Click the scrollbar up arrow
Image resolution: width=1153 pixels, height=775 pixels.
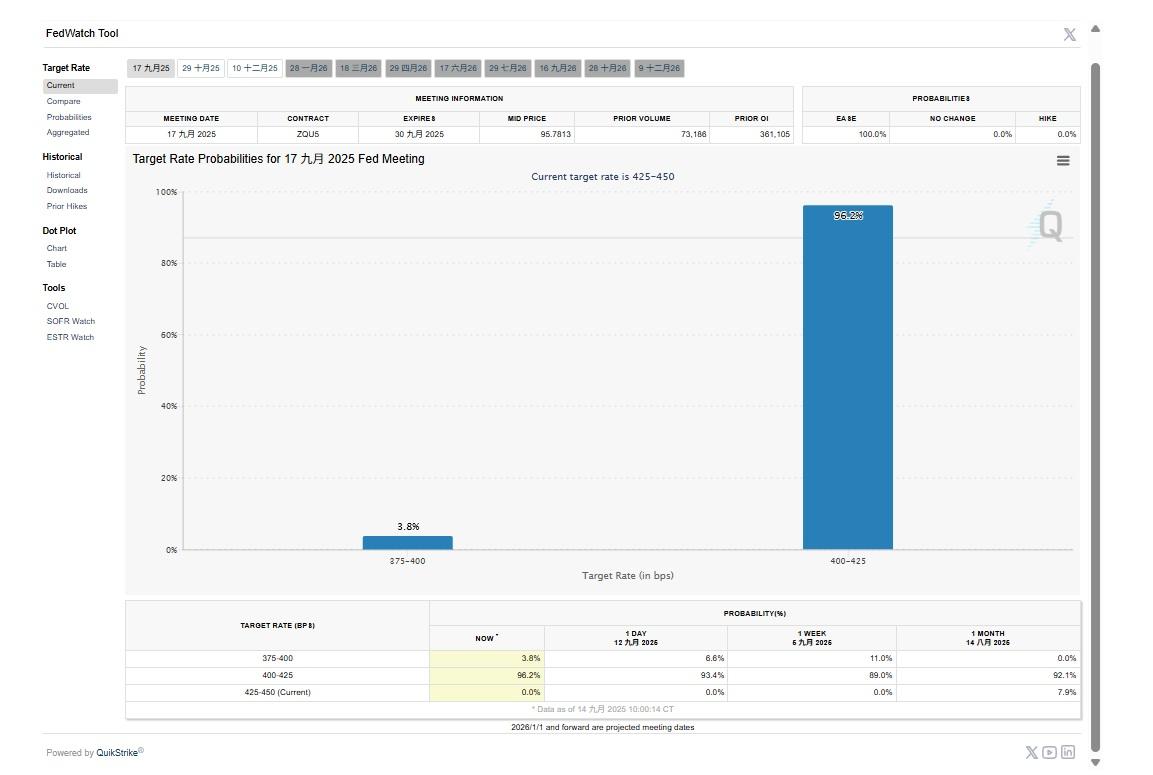1095,29
